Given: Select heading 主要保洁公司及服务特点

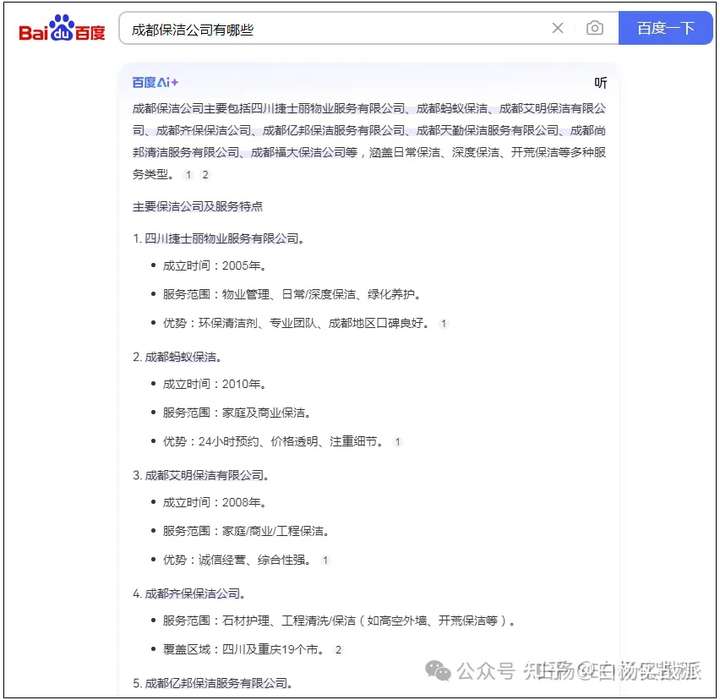Looking at the screenshot, I should click(x=197, y=207).
